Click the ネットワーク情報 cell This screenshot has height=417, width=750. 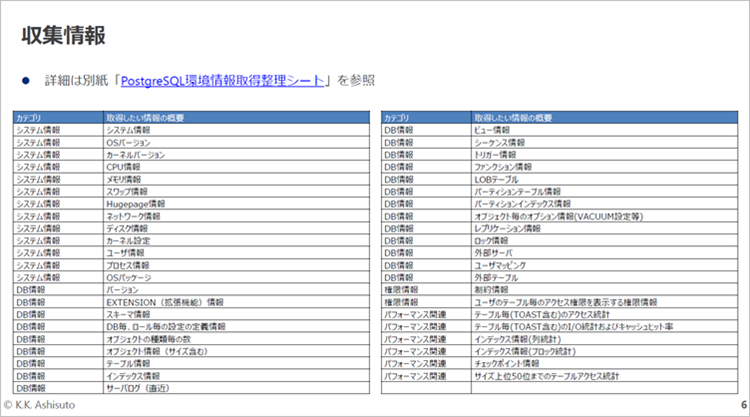pos(236,216)
